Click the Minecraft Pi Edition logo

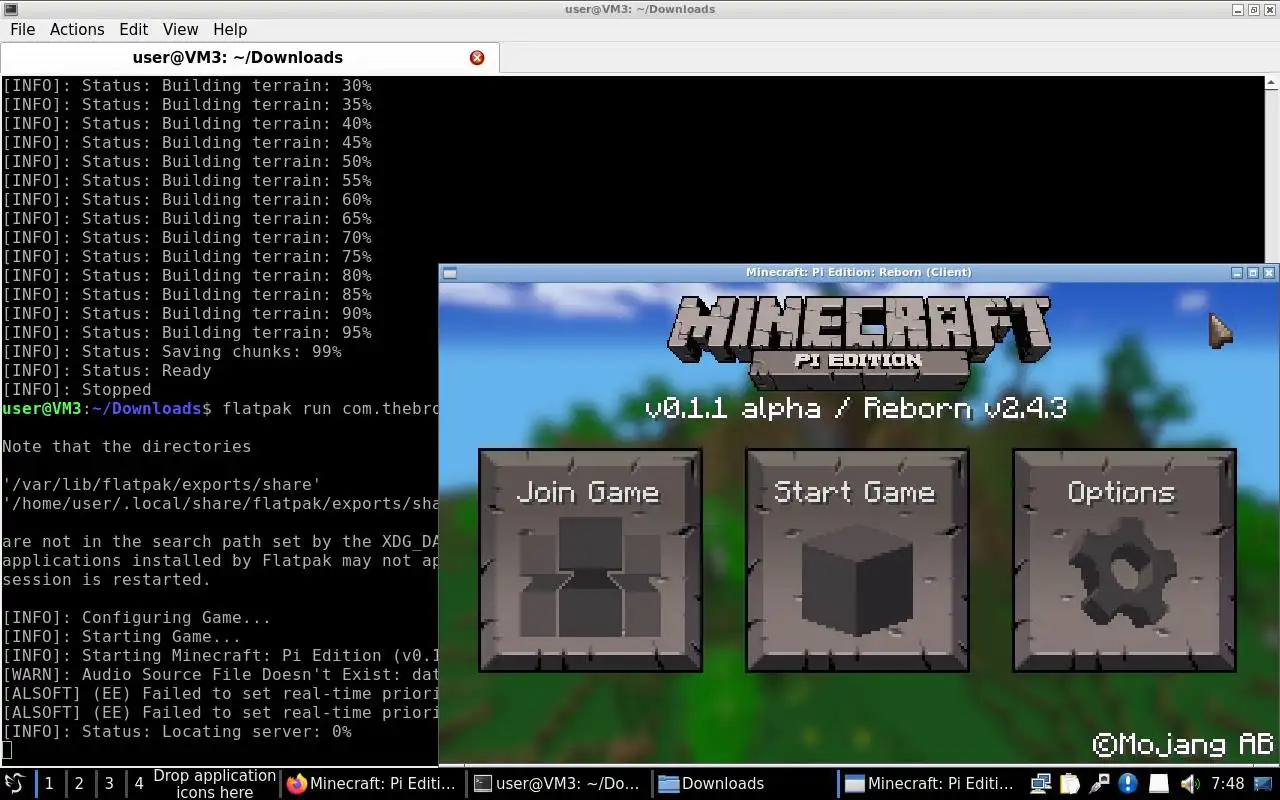tap(858, 342)
